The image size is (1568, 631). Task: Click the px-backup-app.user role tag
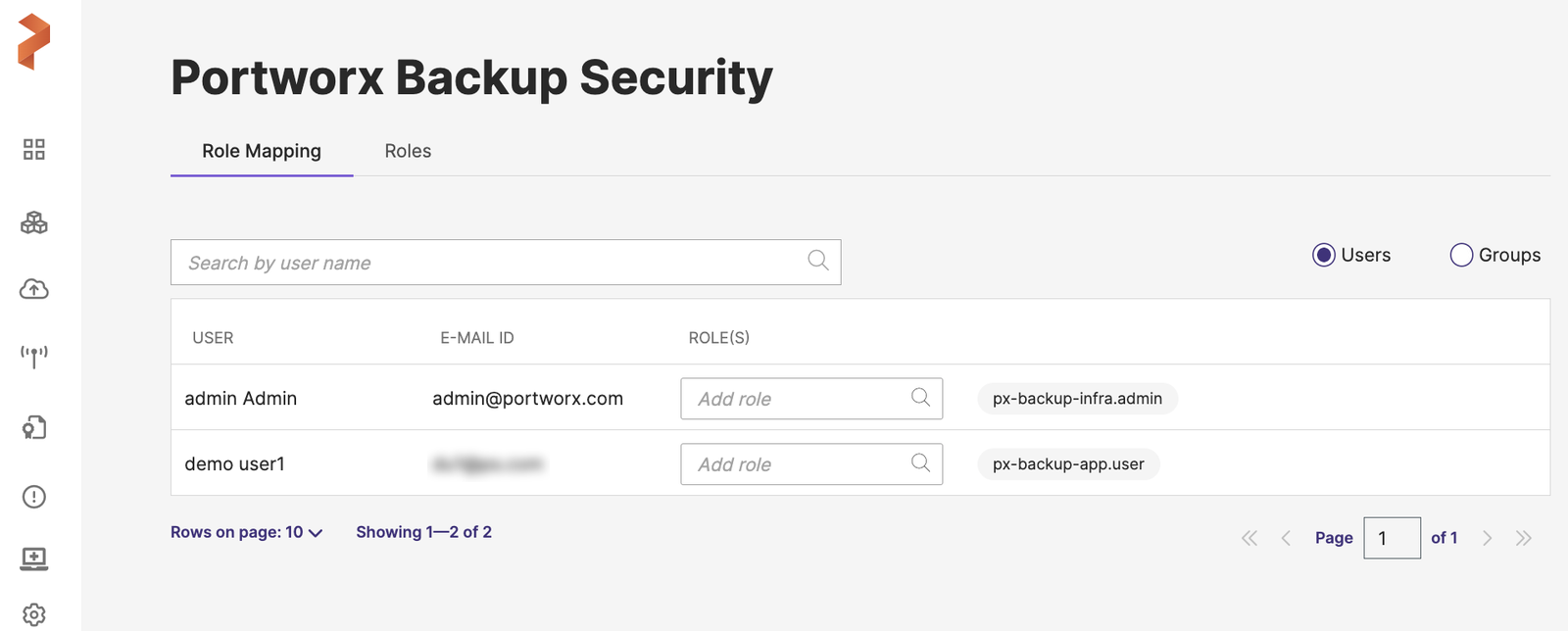1068,464
